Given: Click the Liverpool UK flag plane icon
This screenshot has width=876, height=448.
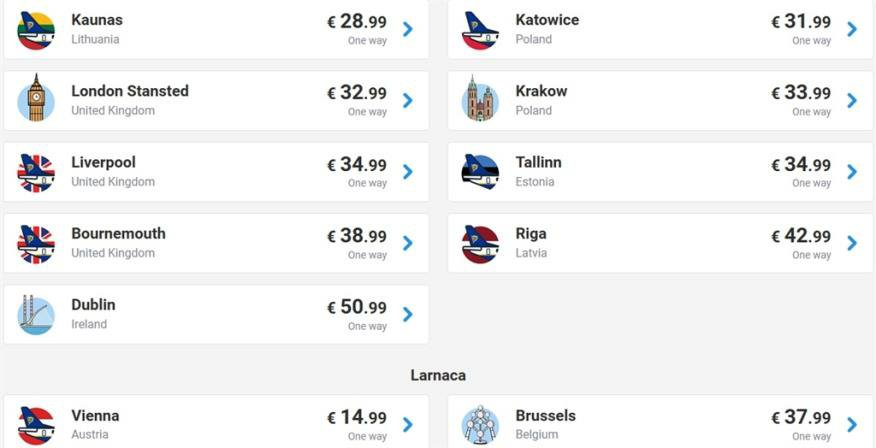Looking at the screenshot, I should (x=36, y=172).
